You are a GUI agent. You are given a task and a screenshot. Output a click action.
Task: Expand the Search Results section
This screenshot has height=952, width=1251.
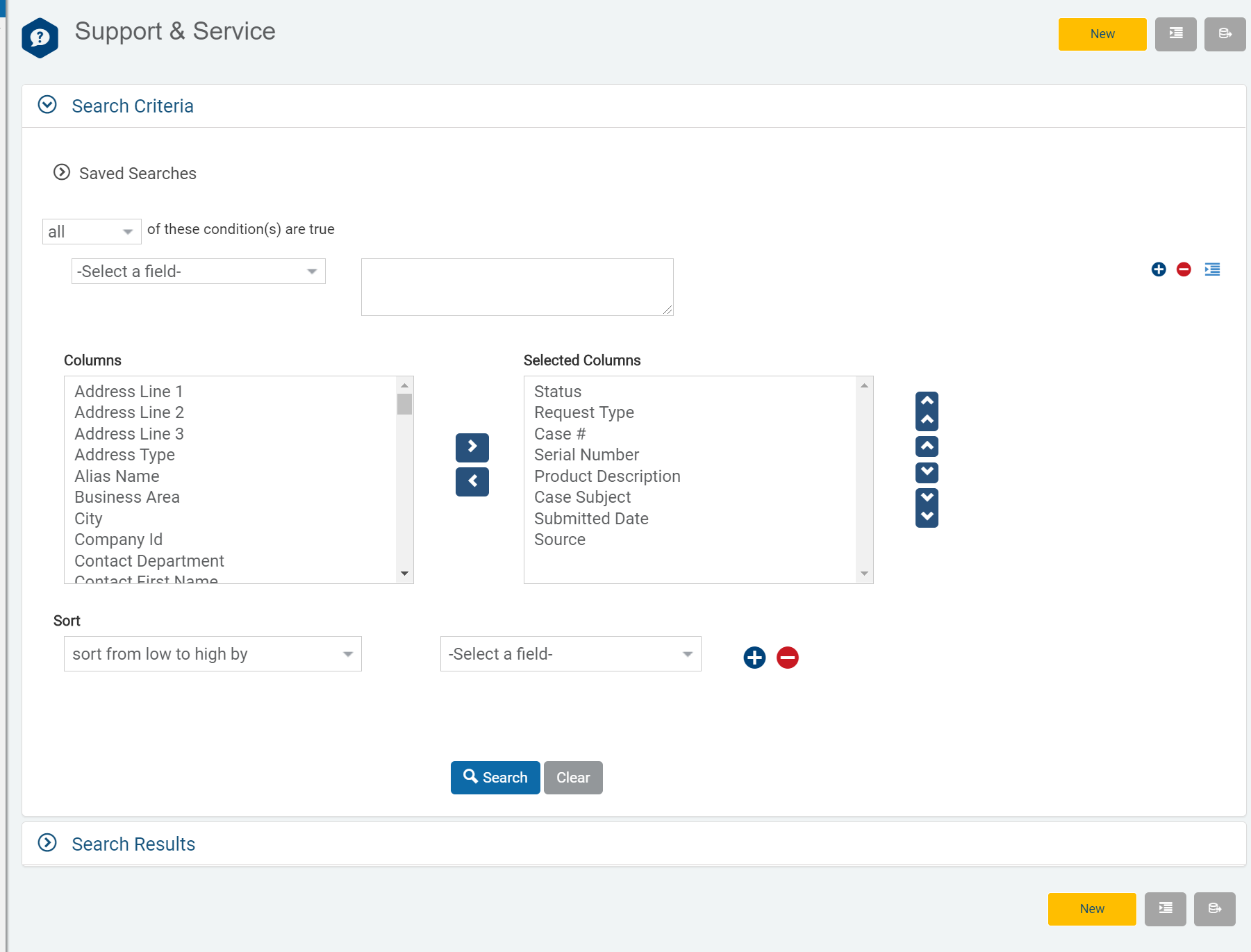[47, 843]
